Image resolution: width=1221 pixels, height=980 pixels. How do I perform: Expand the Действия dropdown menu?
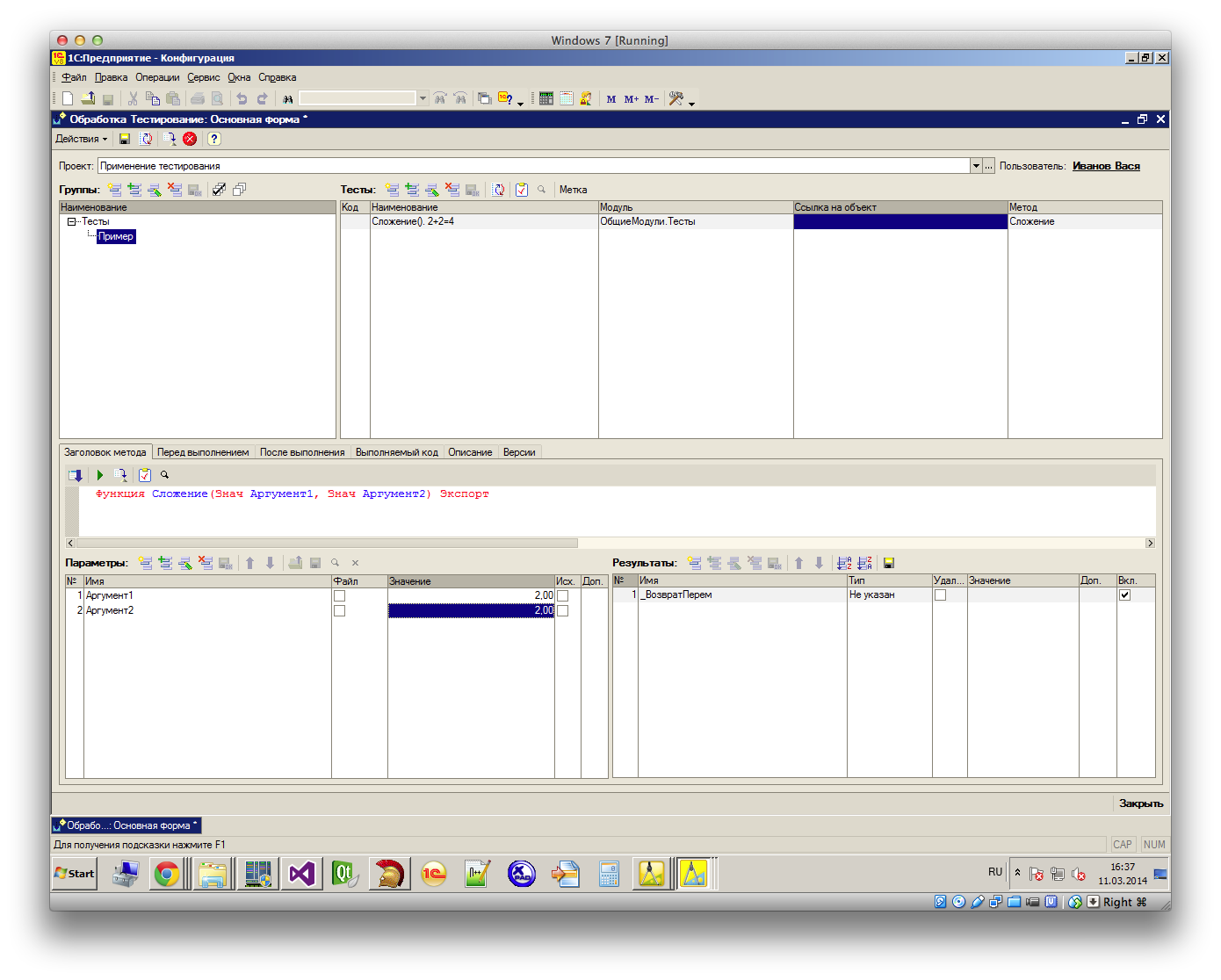coord(82,139)
